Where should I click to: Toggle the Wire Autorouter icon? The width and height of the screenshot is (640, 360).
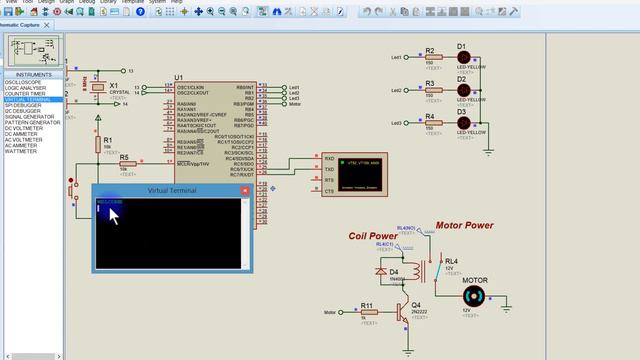(262, 12)
